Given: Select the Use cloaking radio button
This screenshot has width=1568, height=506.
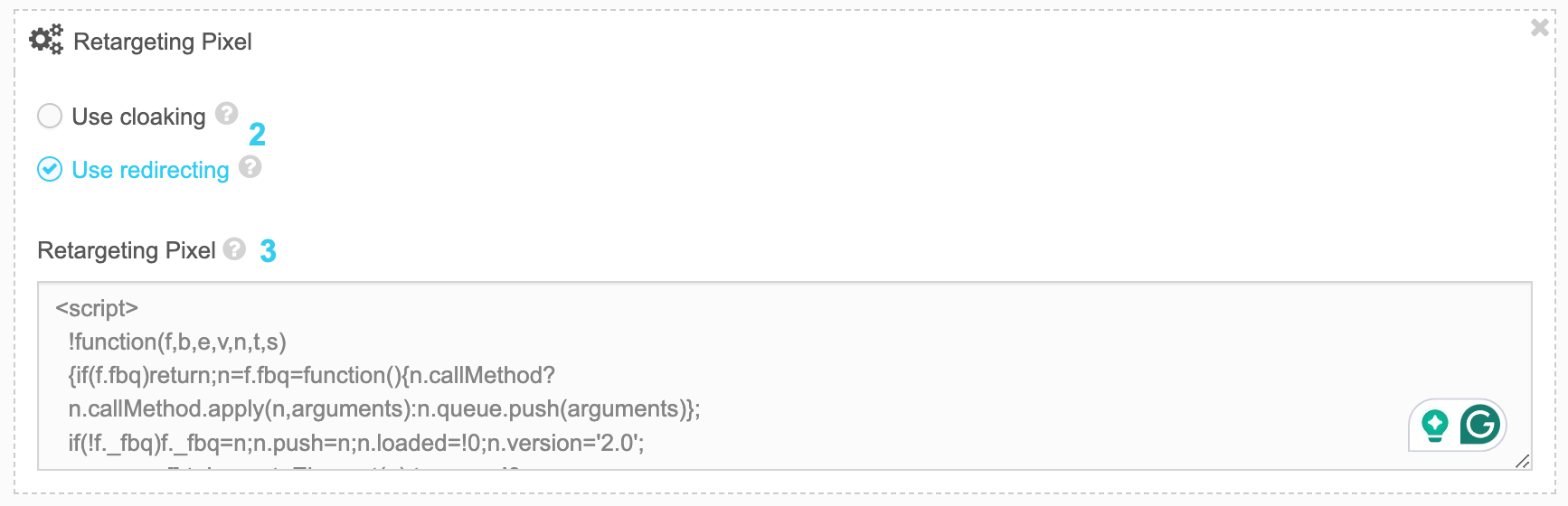Looking at the screenshot, I should (50, 116).
